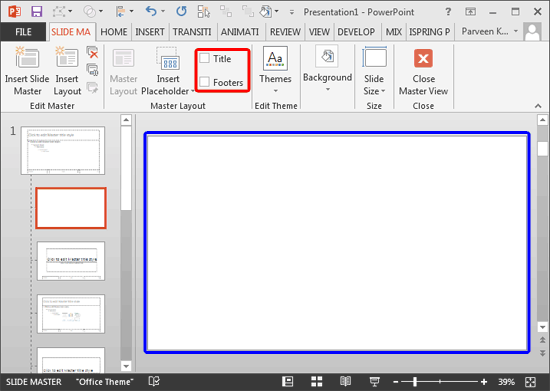550x391 pixels.
Task: Click the Undo arrow icon
Action: coord(151,12)
